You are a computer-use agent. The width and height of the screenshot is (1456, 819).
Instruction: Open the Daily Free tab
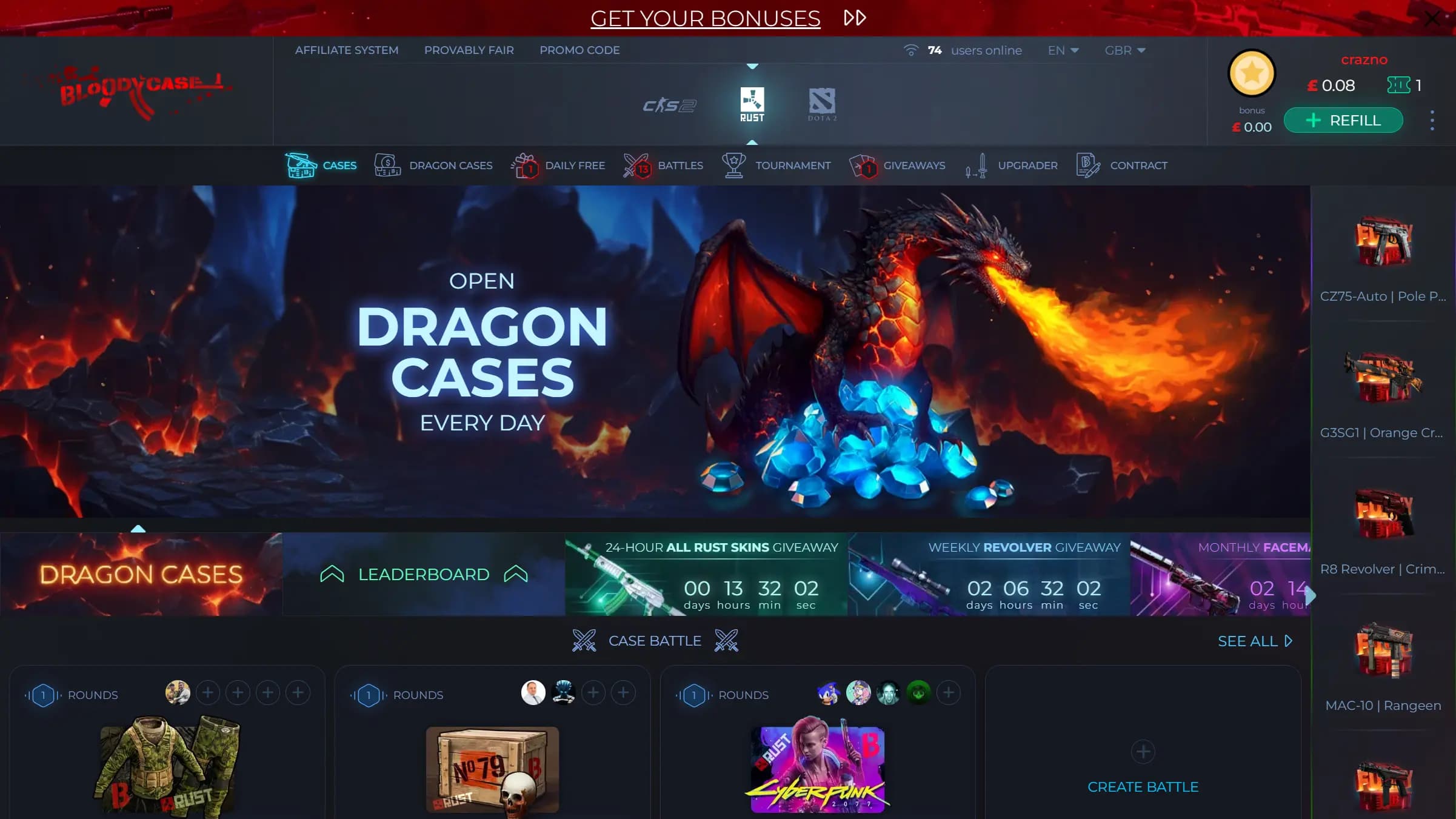[558, 165]
